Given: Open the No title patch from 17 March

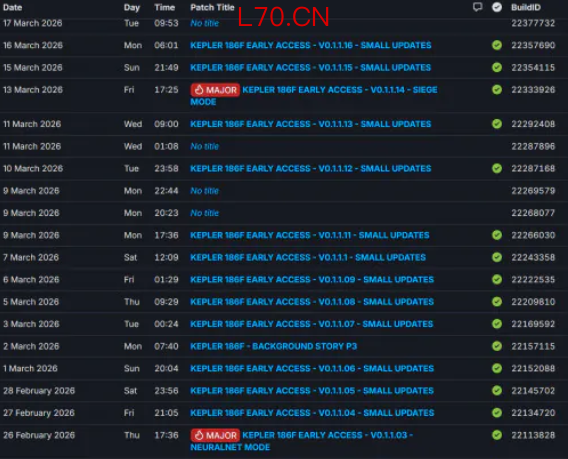Looking at the screenshot, I should click(x=205, y=23).
